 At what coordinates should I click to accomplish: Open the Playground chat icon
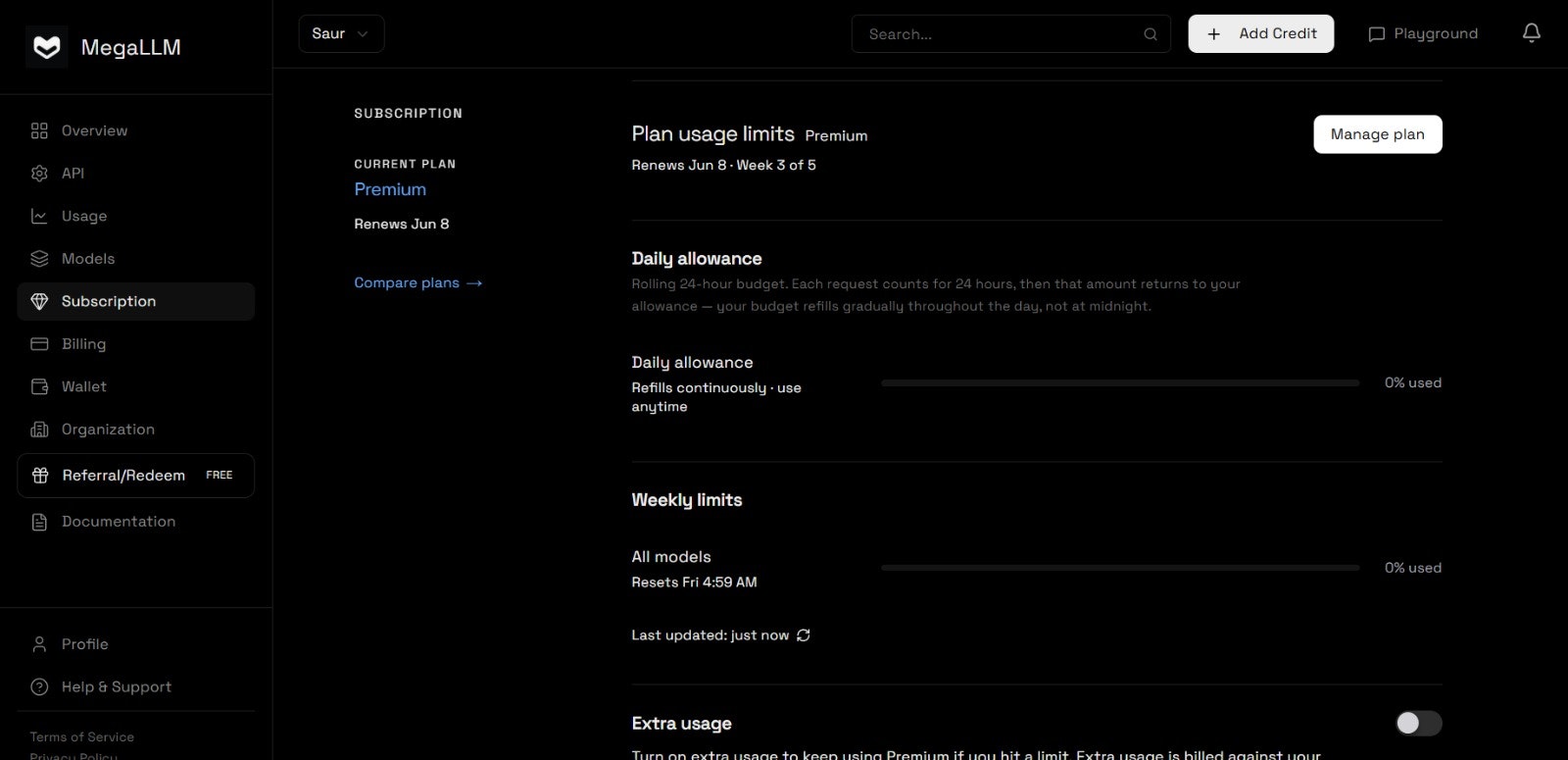tap(1376, 34)
